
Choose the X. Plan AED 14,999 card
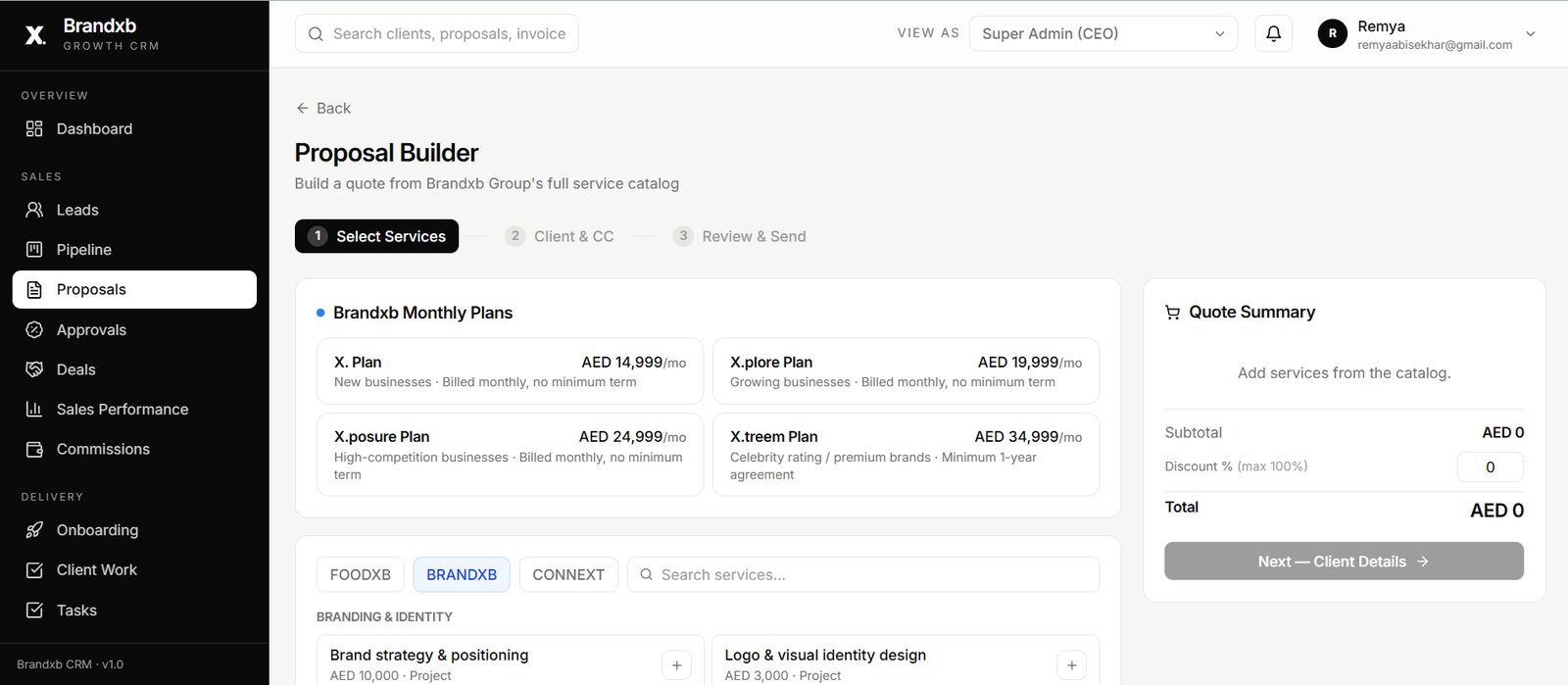pyautogui.click(x=510, y=371)
